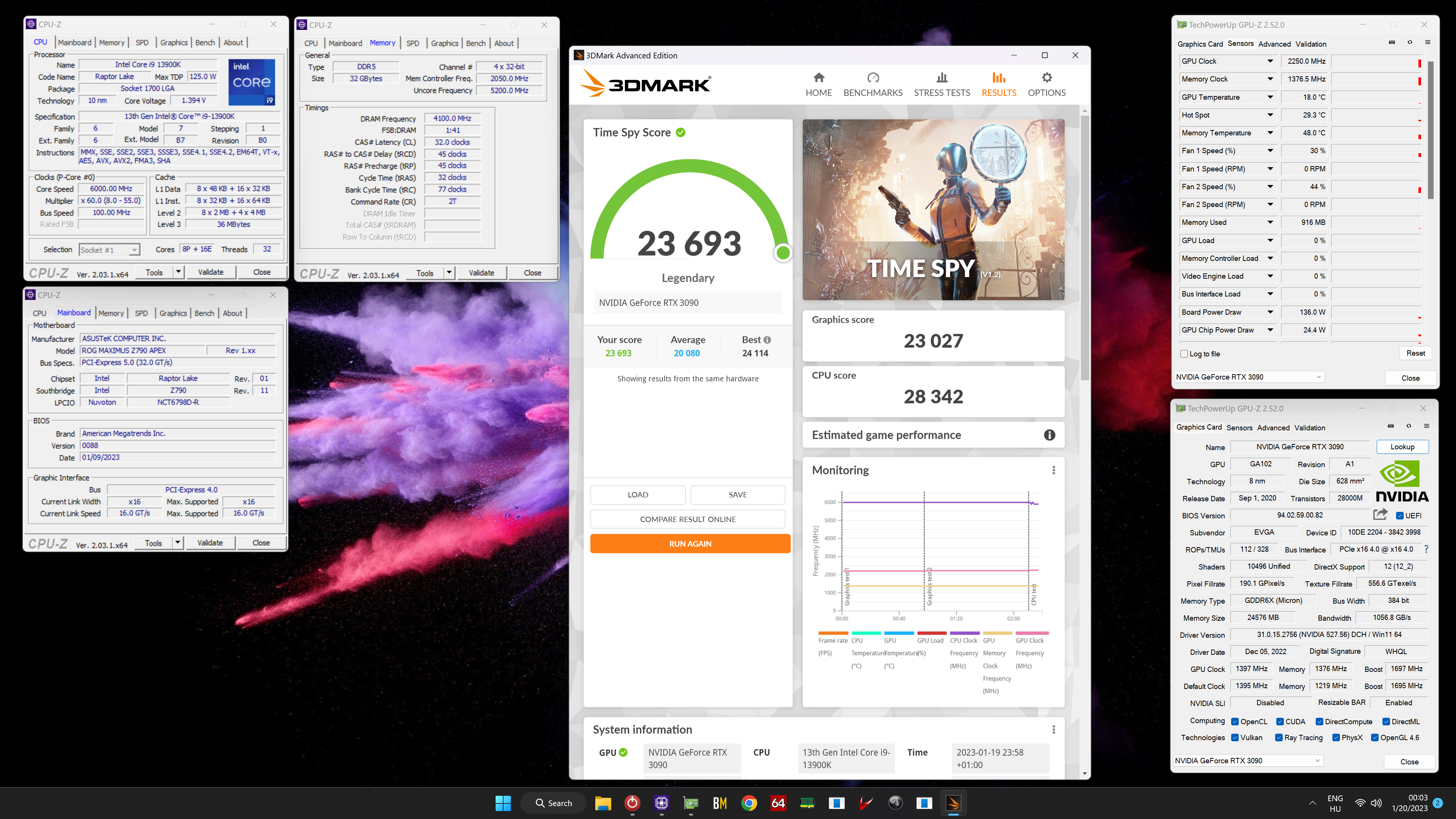Click info icon on Estimated game performance

pos(1050,435)
